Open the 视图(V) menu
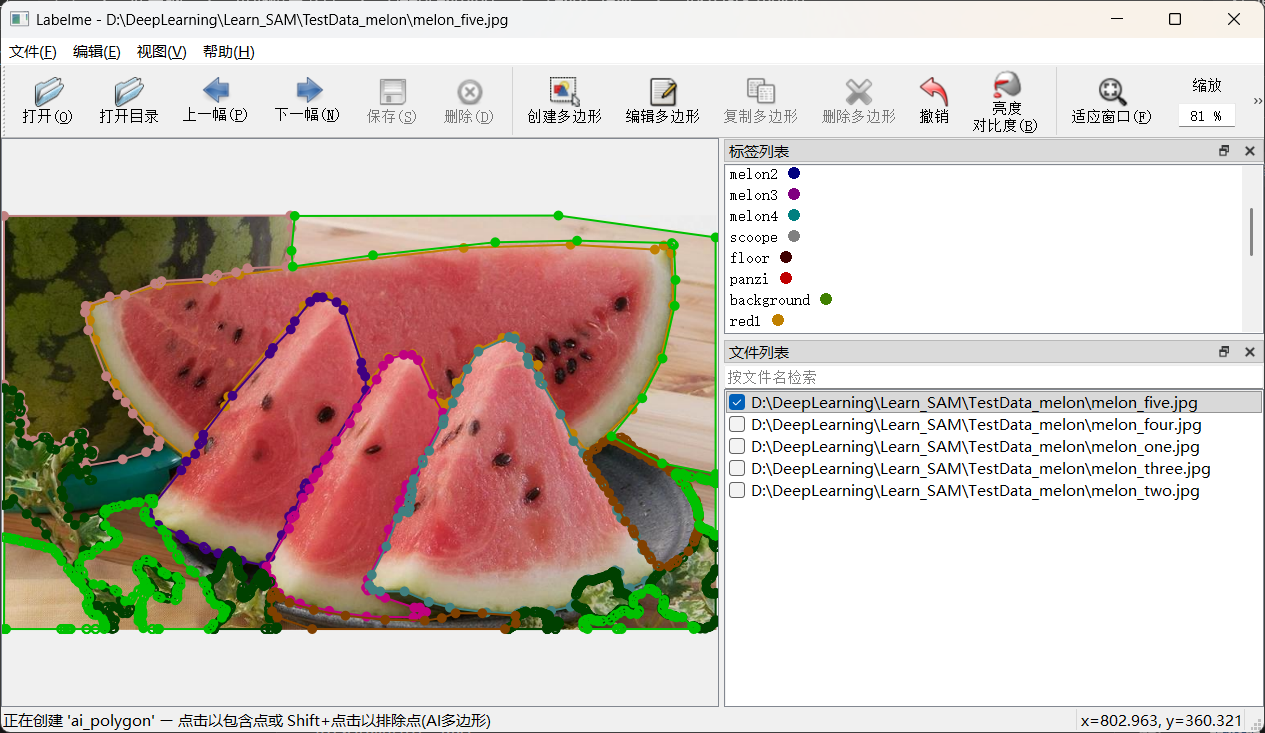The width and height of the screenshot is (1265, 733). [162, 52]
